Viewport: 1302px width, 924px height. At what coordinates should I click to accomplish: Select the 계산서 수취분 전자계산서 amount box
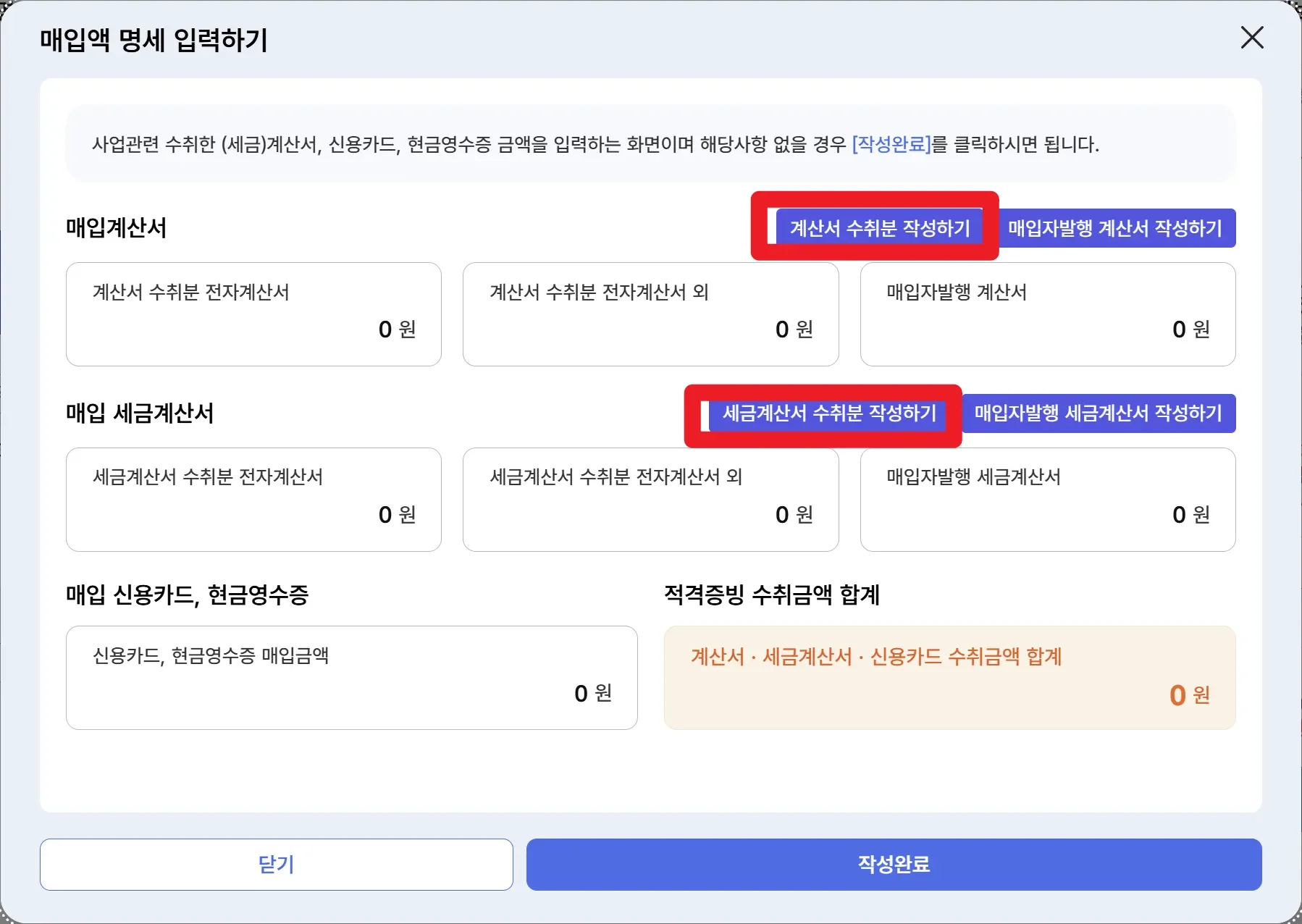[x=253, y=314]
